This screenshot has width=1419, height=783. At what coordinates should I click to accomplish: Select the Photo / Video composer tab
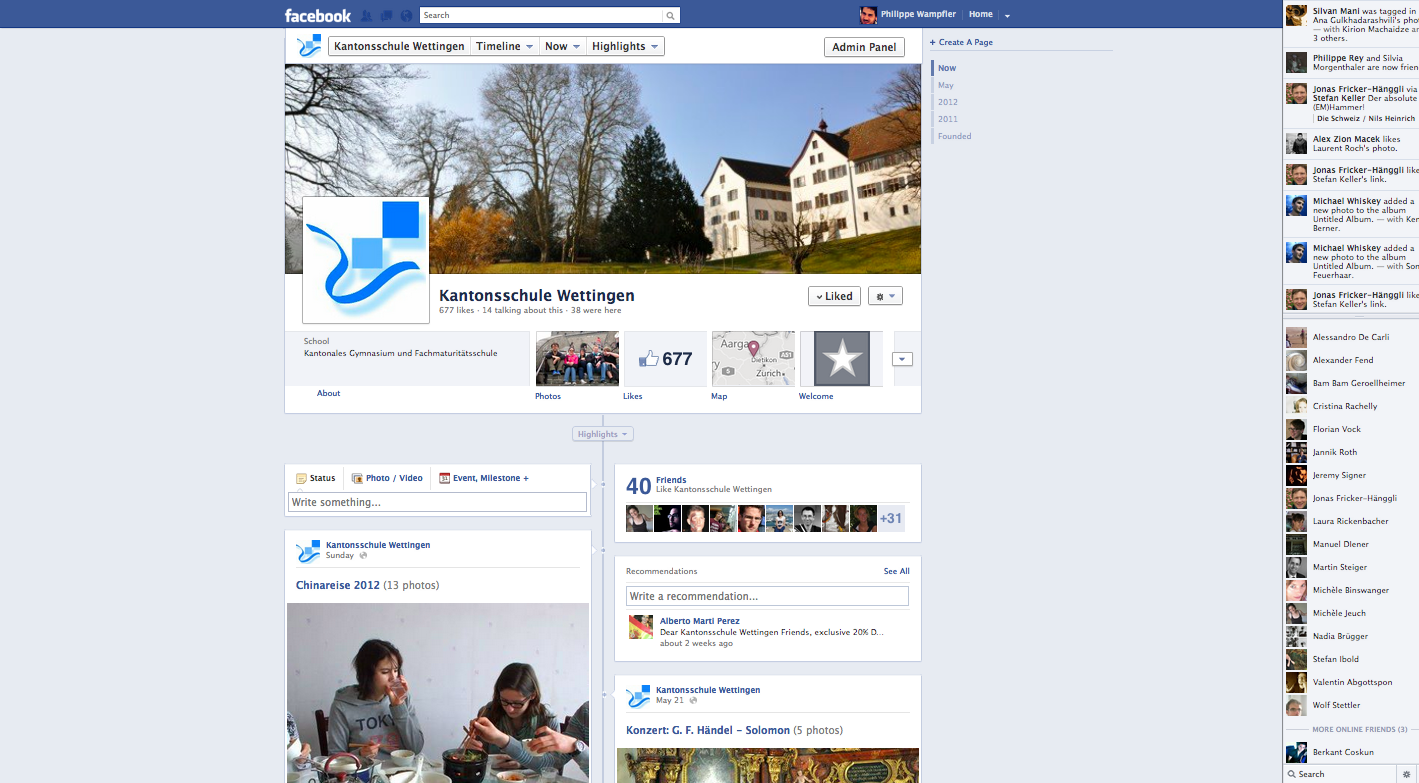pos(387,478)
